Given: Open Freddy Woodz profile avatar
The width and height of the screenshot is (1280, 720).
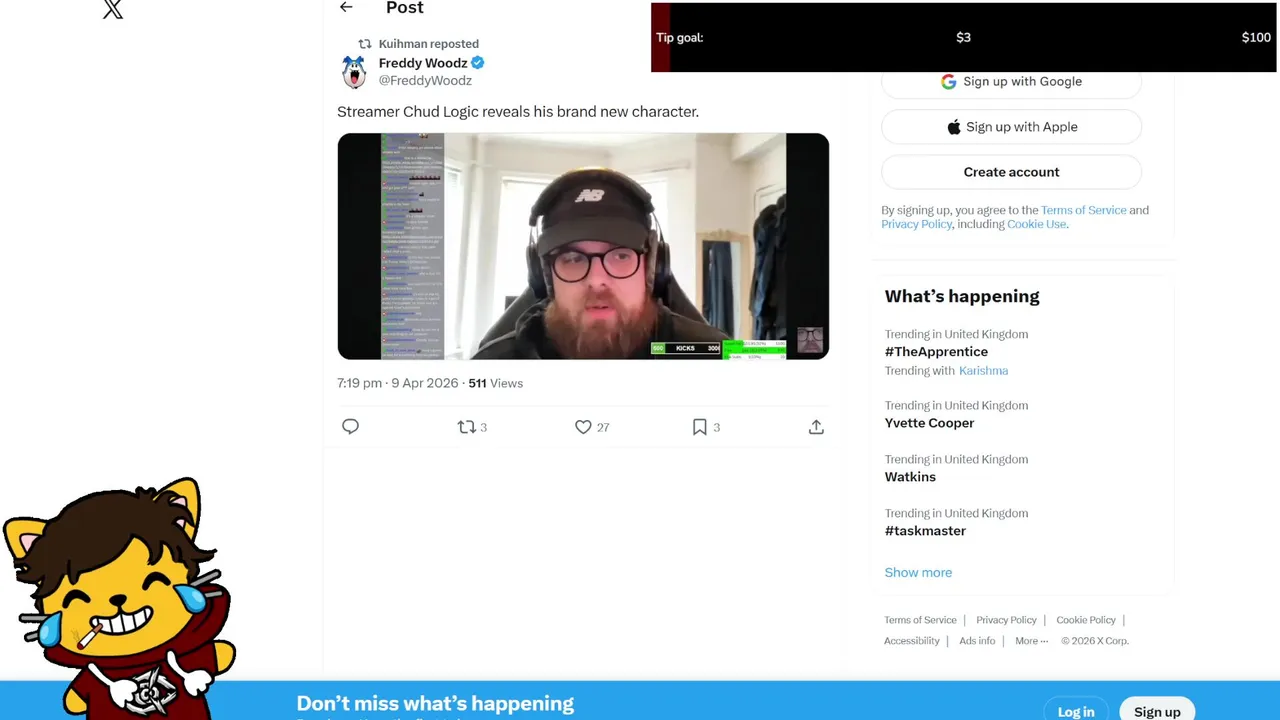Looking at the screenshot, I should (x=354, y=72).
